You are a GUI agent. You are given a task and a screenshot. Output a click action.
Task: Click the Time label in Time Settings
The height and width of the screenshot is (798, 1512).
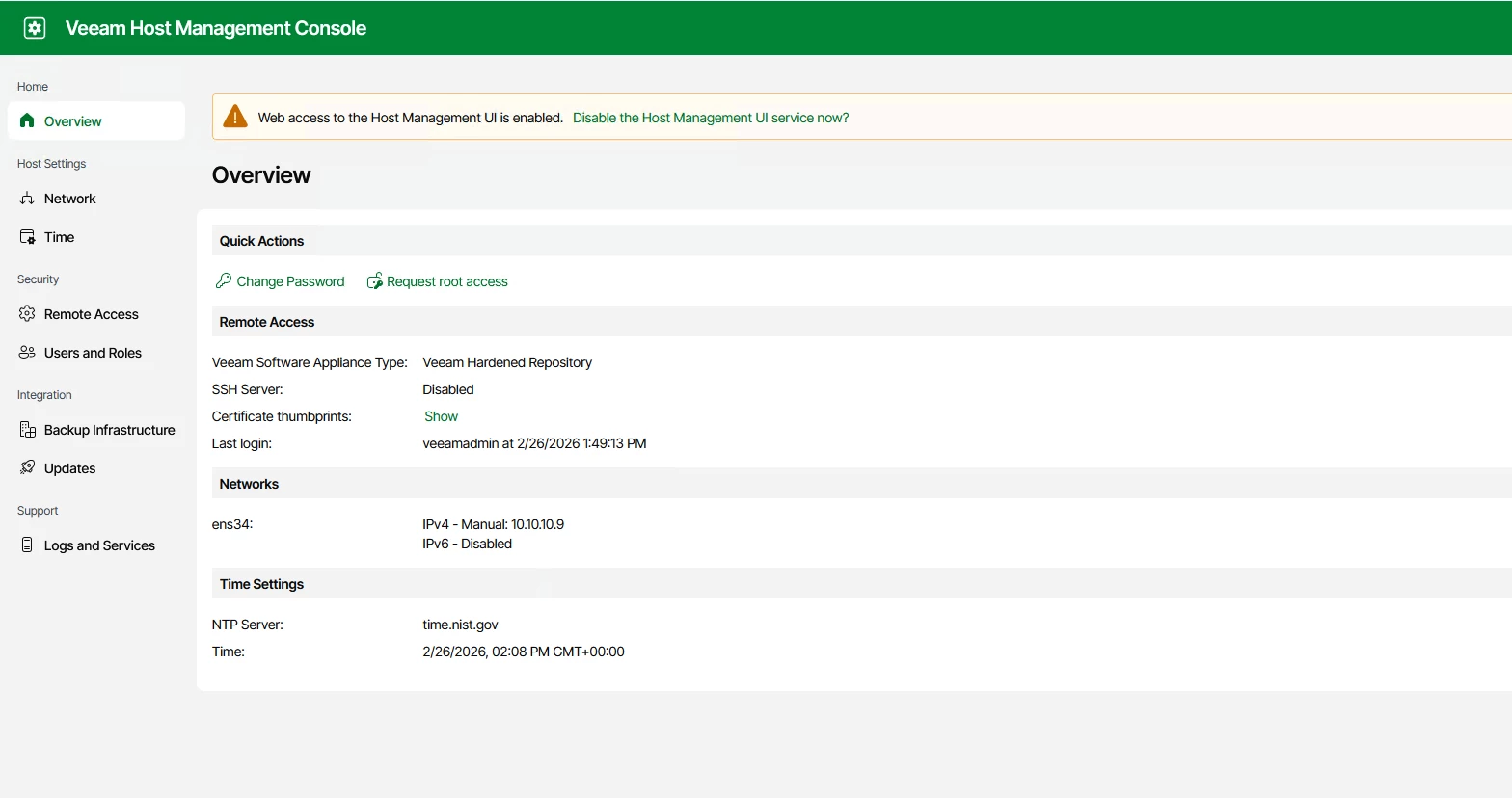(229, 652)
